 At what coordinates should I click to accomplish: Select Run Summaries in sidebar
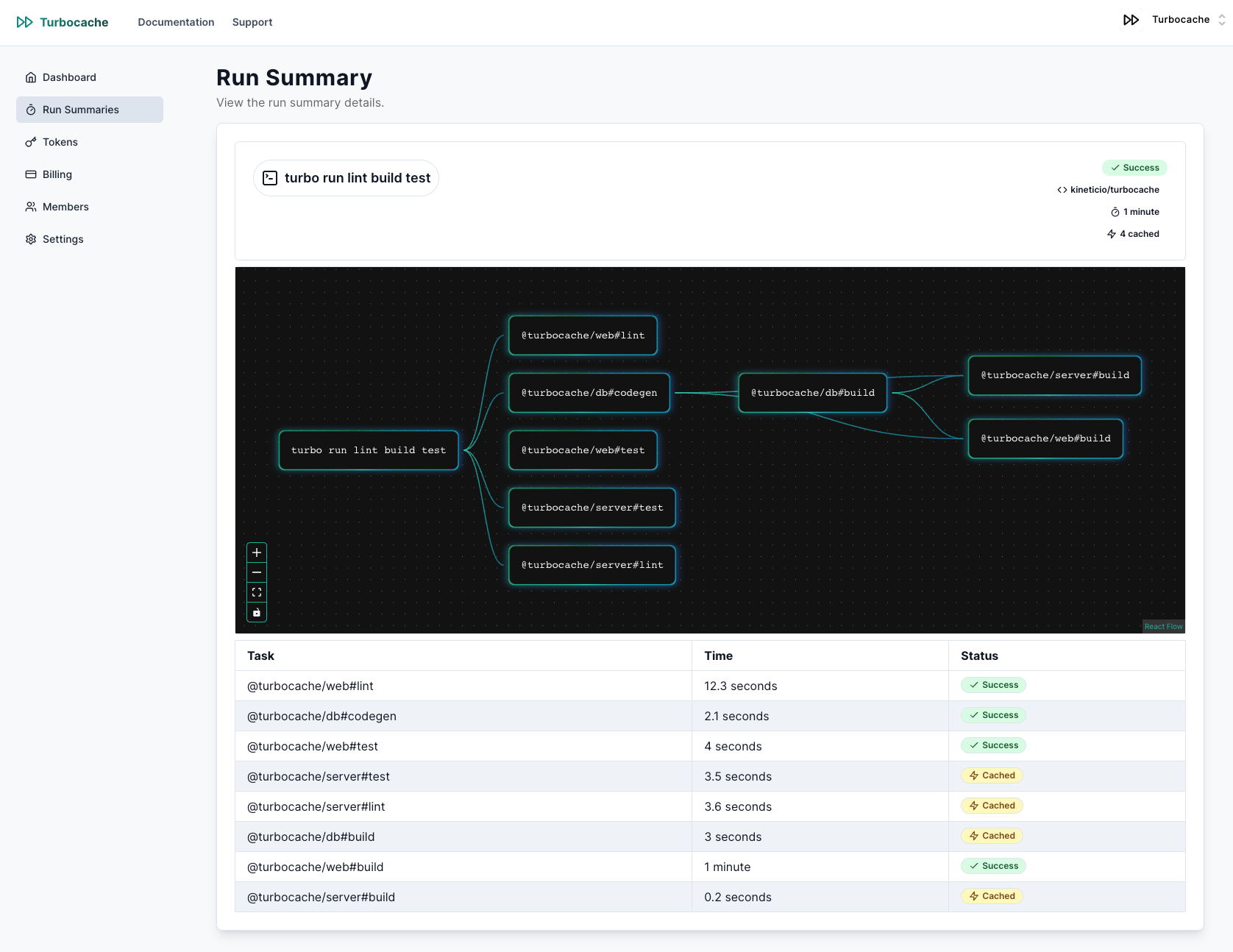[x=90, y=110]
